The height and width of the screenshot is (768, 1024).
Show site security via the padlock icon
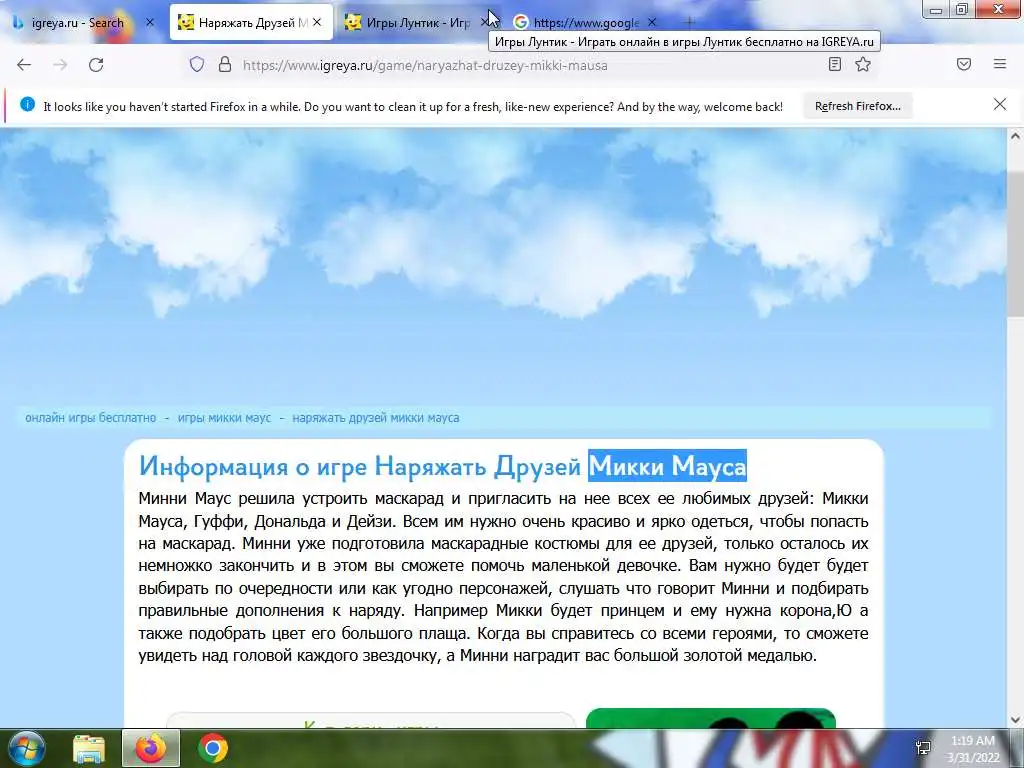coord(225,65)
